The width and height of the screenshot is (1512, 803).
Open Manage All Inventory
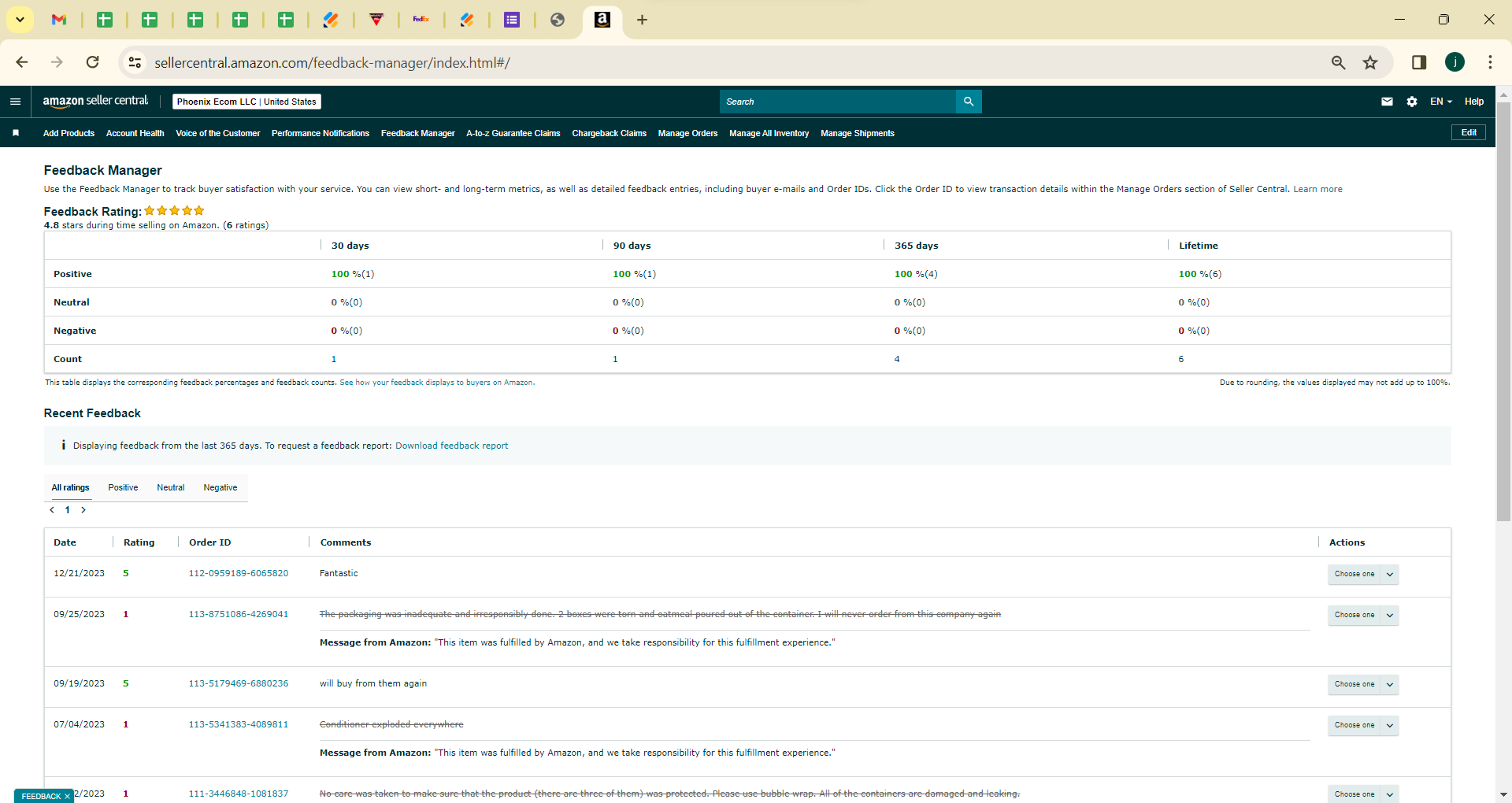pos(769,133)
